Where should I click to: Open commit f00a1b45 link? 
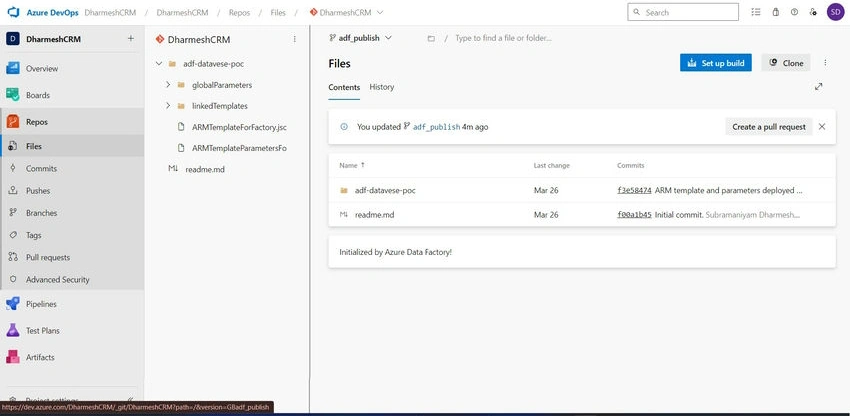click(x=634, y=214)
